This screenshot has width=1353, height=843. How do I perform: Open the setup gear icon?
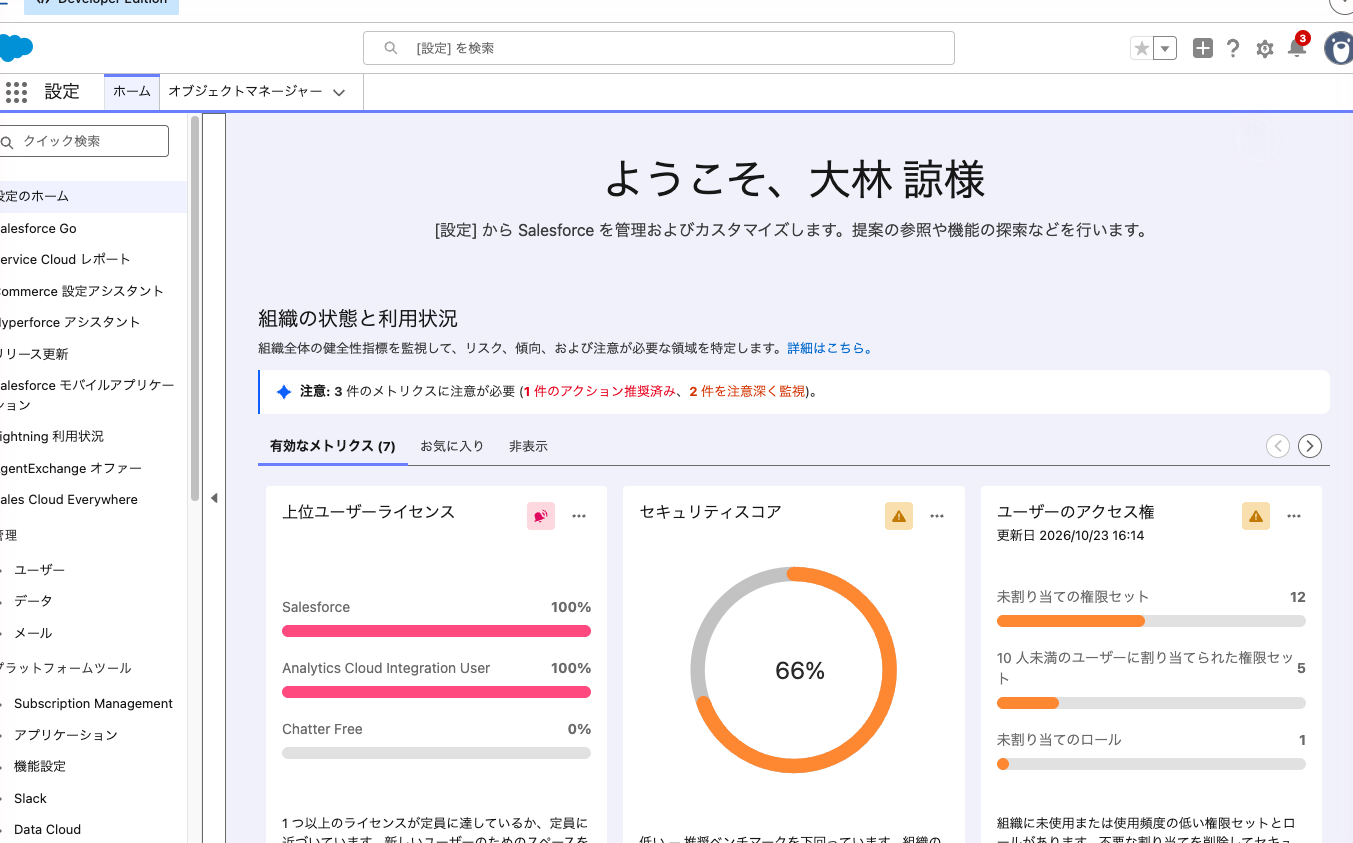(x=1265, y=49)
